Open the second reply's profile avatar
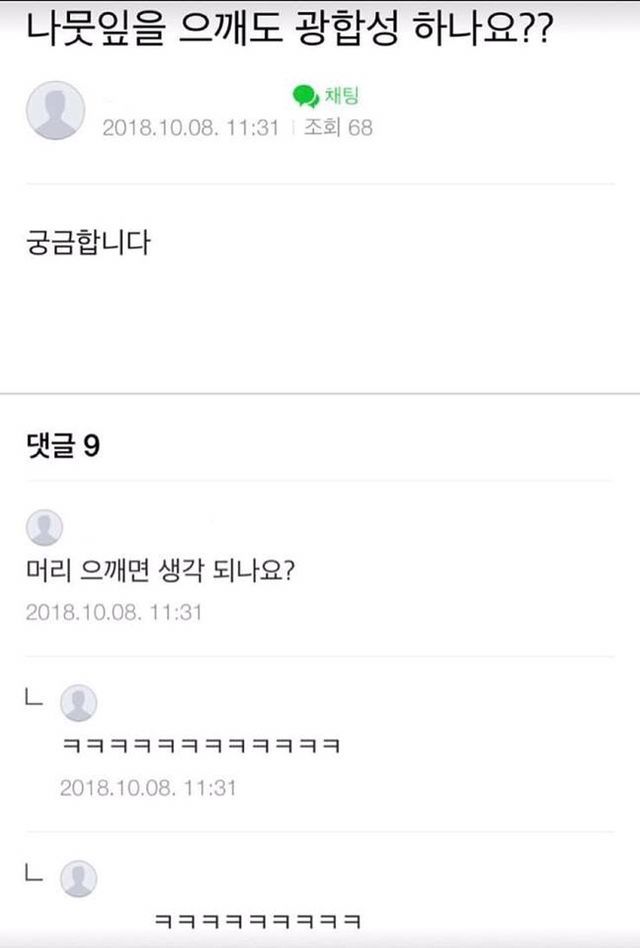The width and height of the screenshot is (640, 948). [x=79, y=877]
